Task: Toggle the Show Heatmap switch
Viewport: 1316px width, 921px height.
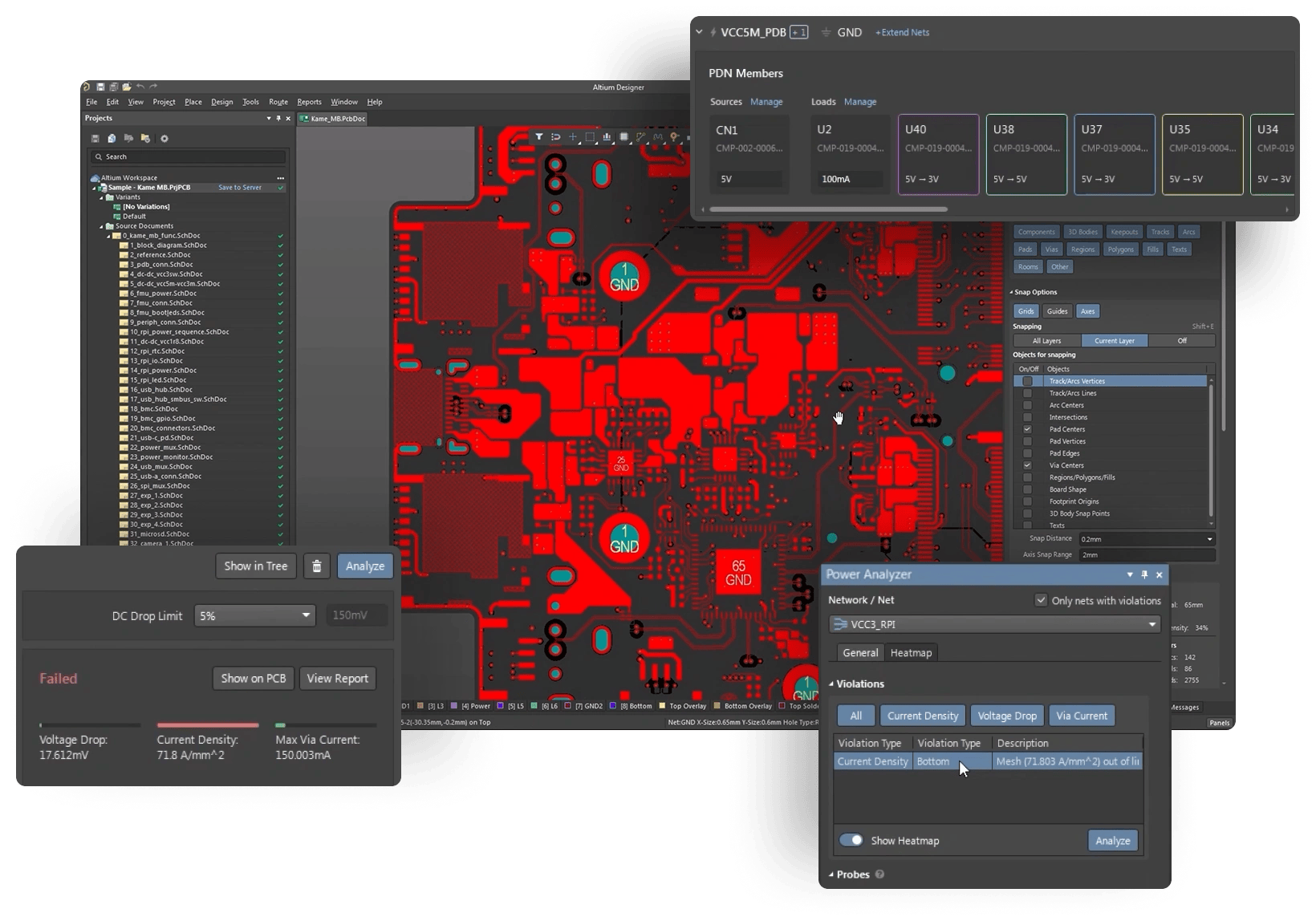Action: 851,840
